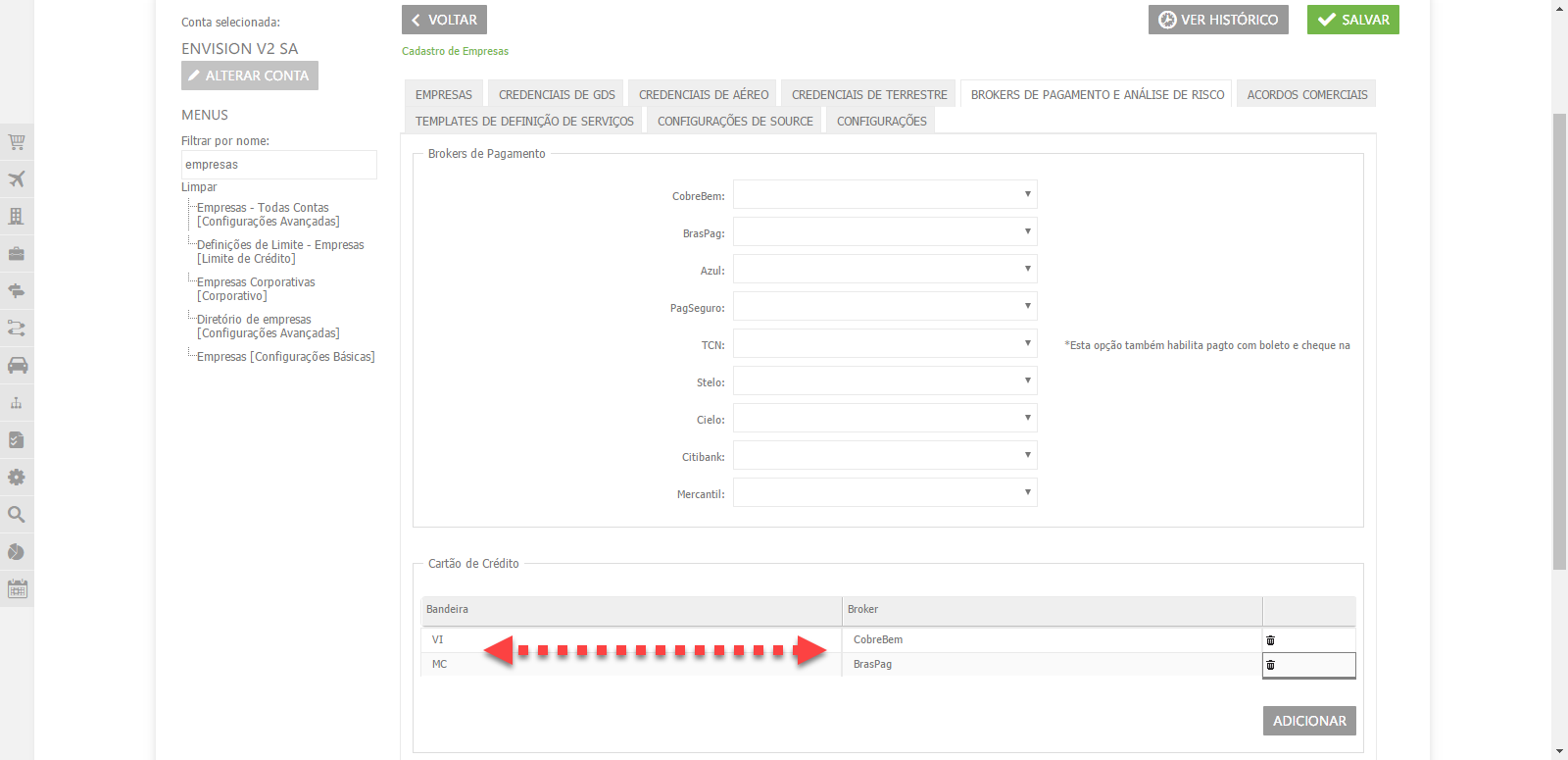Open Empresas [Configurações Básicas] menu item

point(286,357)
